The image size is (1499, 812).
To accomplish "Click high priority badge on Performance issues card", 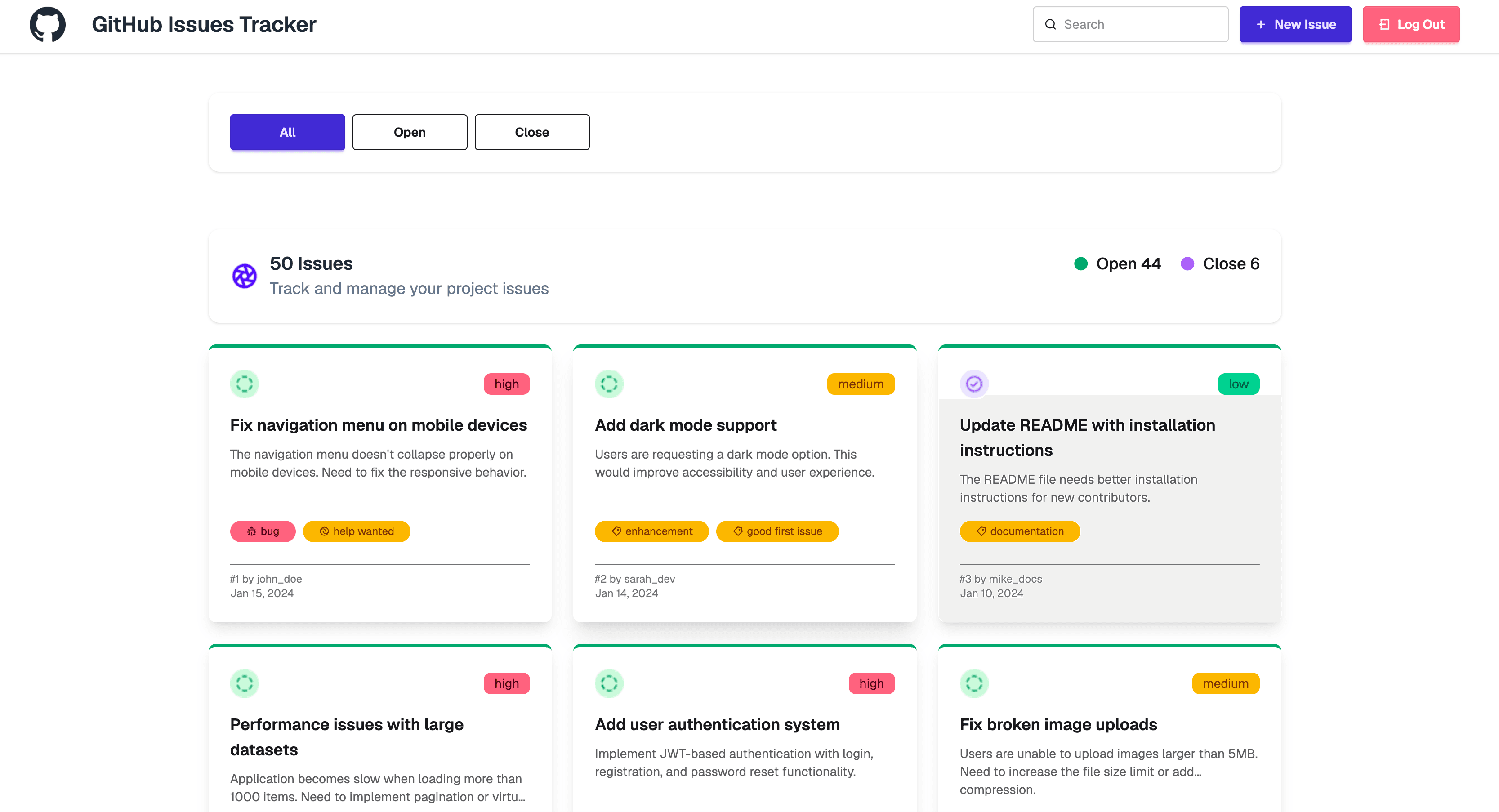I will pyautogui.click(x=506, y=683).
